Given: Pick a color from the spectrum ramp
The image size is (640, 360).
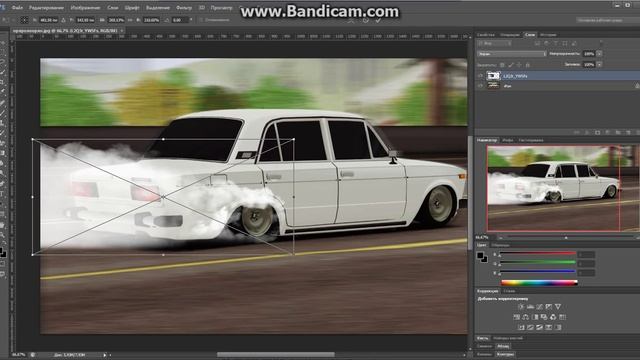Looking at the screenshot, I should (x=539, y=282).
